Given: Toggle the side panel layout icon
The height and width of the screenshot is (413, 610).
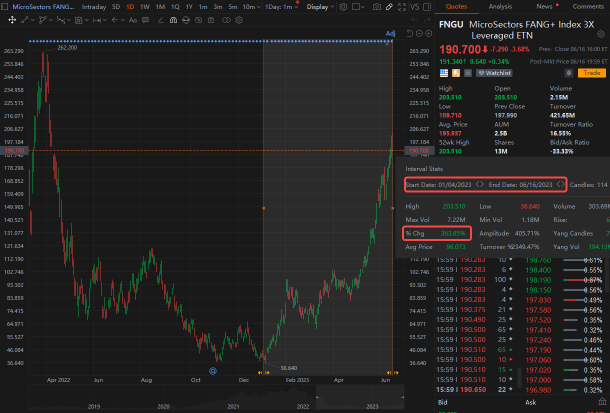Looking at the screenshot, I should coord(427,7).
